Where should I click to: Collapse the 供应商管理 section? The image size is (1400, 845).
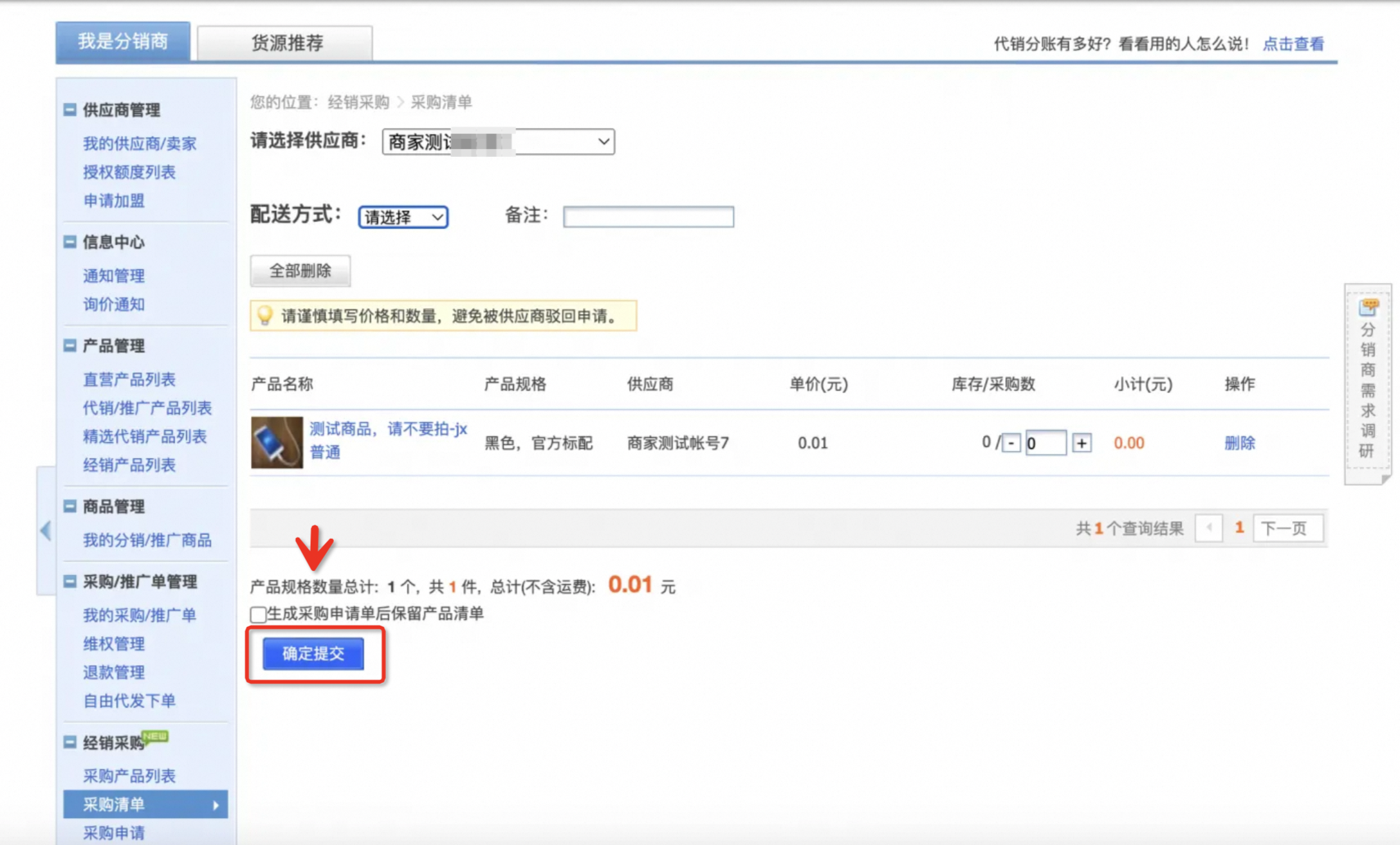tap(70, 110)
